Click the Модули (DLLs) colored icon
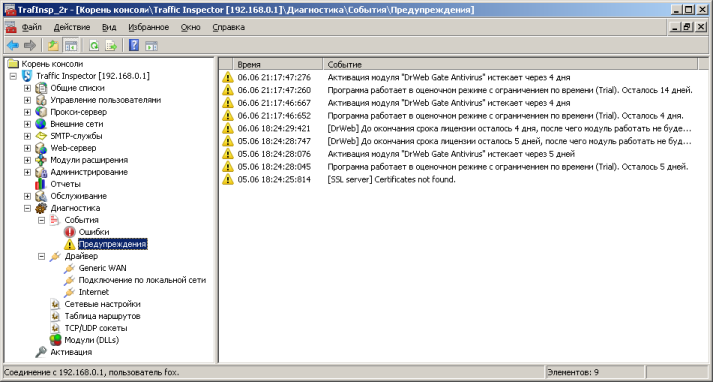The height and width of the screenshot is (382, 713). point(55,340)
